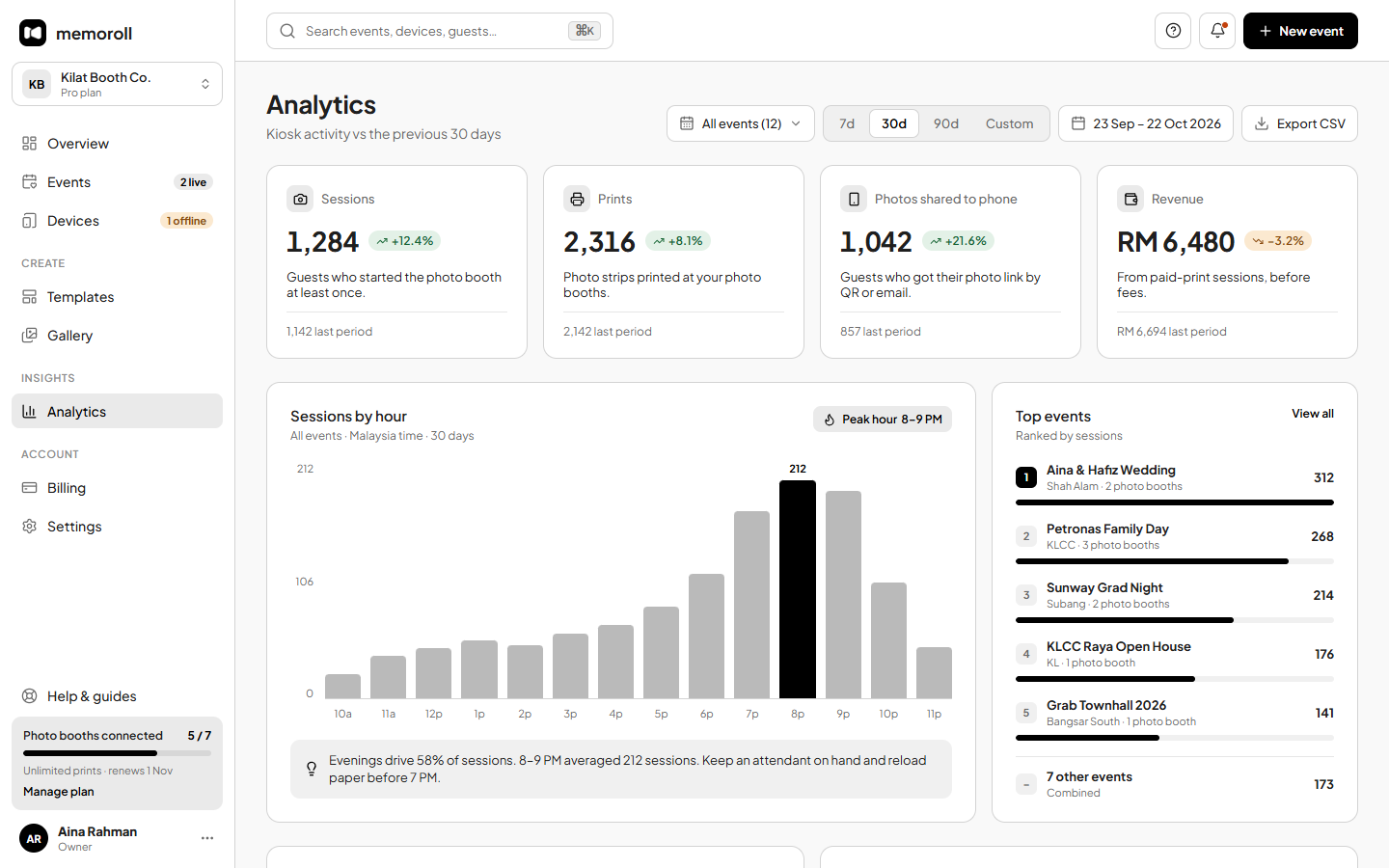This screenshot has width=1389, height=868.
Task: Open the Gallery section
Action: 117,336
